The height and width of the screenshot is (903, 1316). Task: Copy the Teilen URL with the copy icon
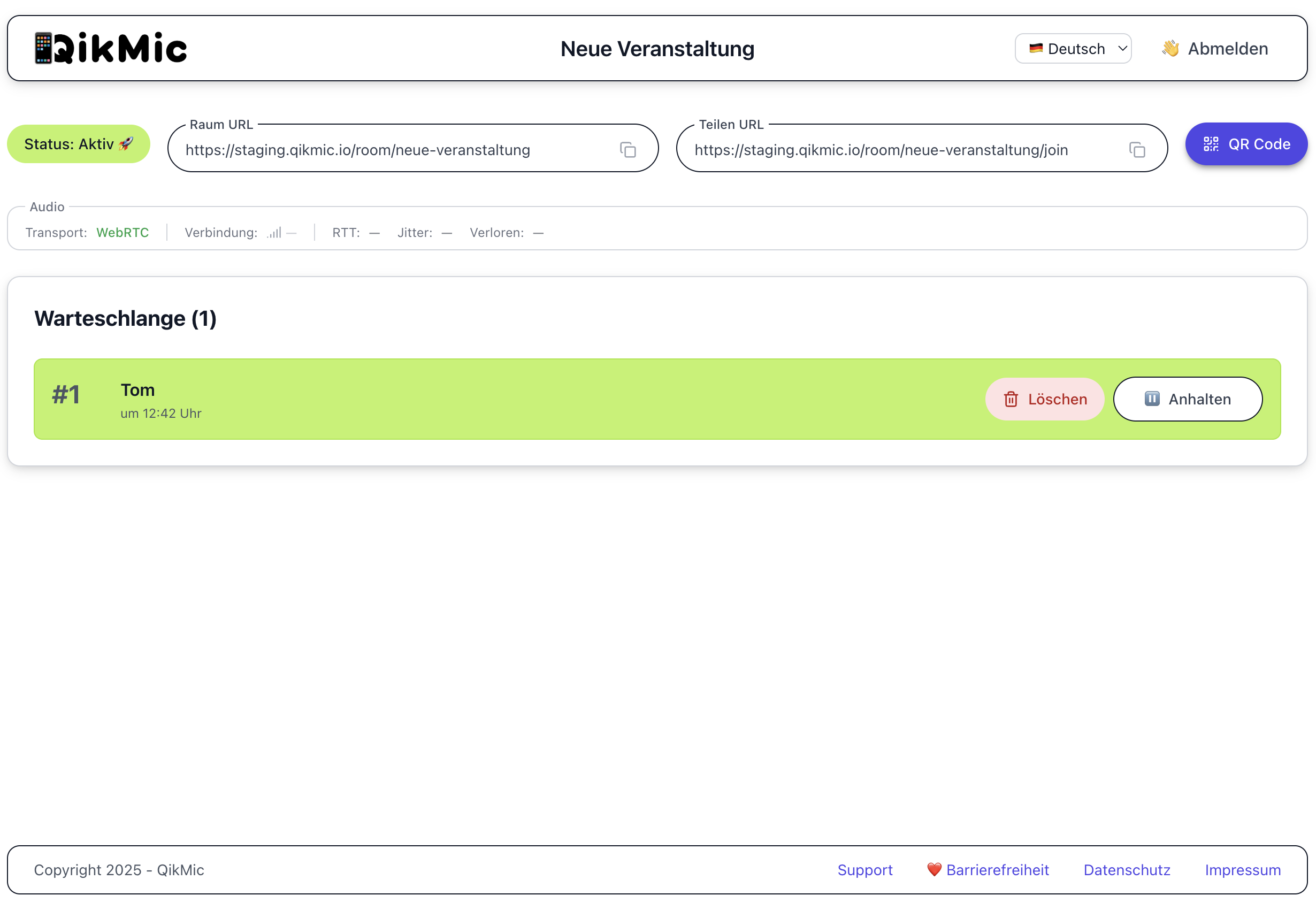tap(1137, 150)
